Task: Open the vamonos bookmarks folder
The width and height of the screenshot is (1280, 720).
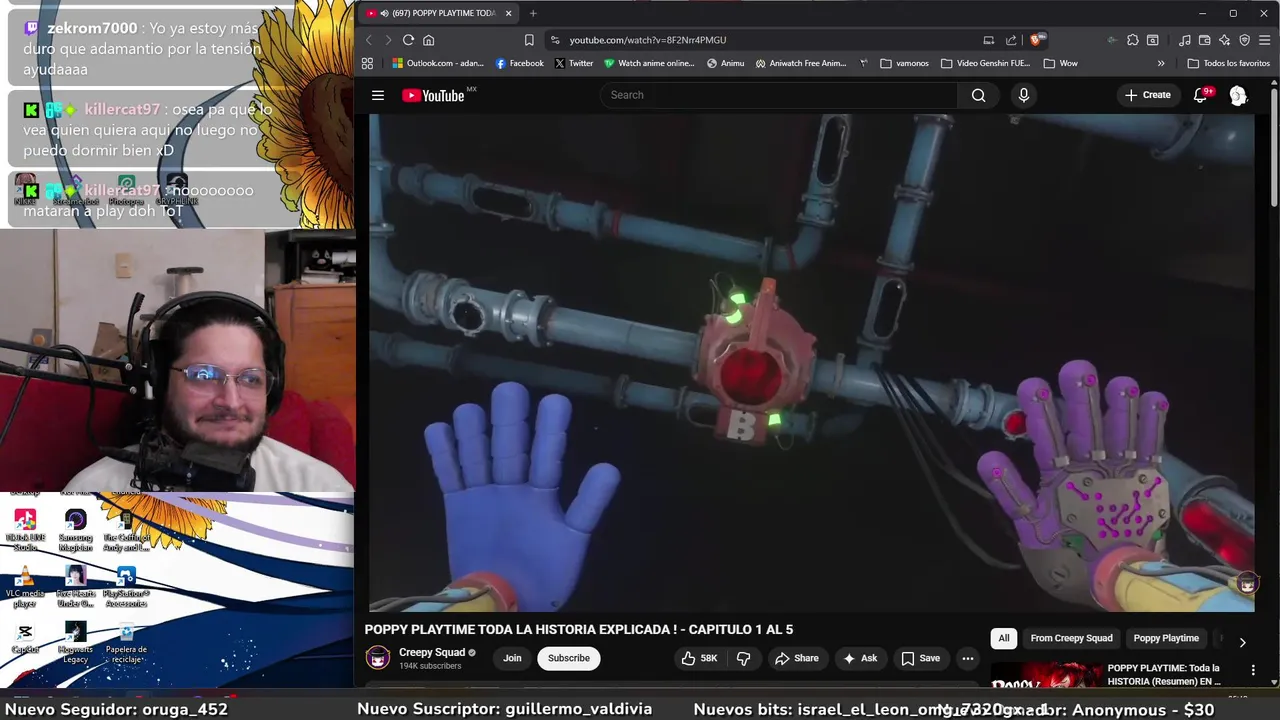Action: [x=904, y=63]
